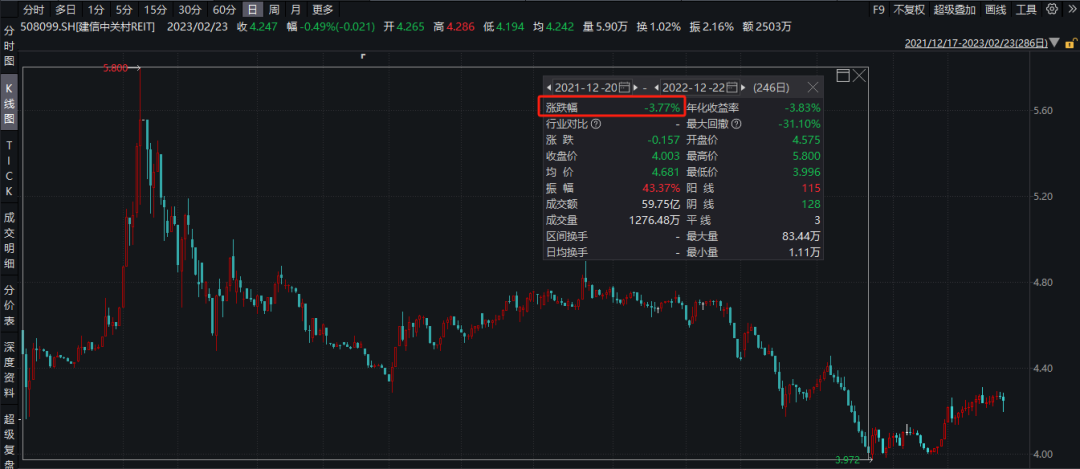
Task: Open the settings gear icon
Action: click(1052, 9)
